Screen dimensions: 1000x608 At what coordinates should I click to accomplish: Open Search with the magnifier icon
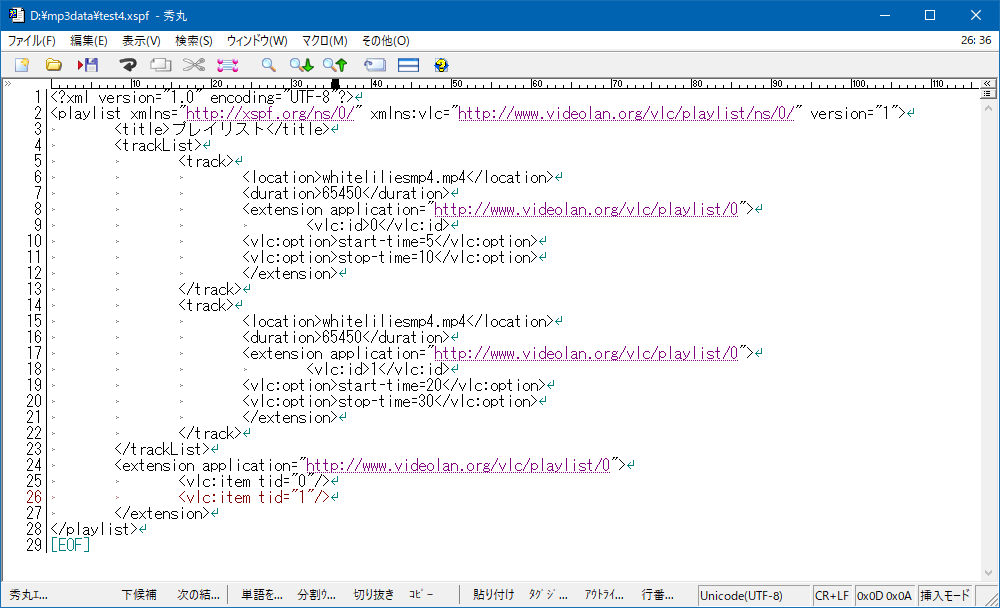pos(268,65)
